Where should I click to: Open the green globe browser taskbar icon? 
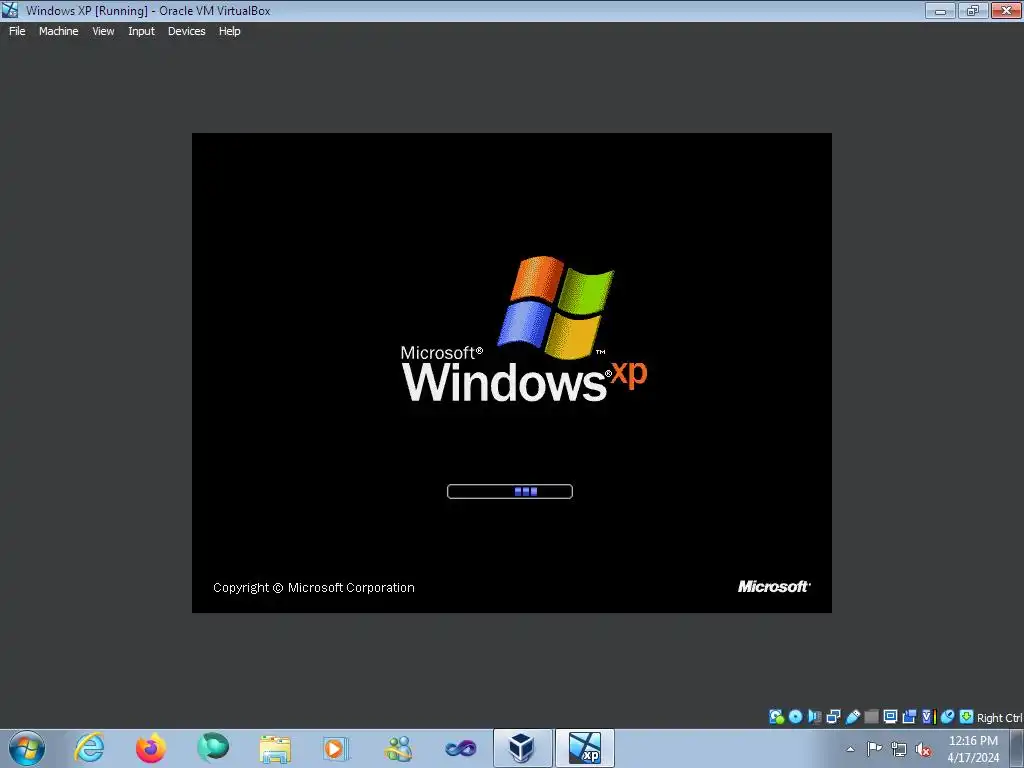(x=213, y=748)
